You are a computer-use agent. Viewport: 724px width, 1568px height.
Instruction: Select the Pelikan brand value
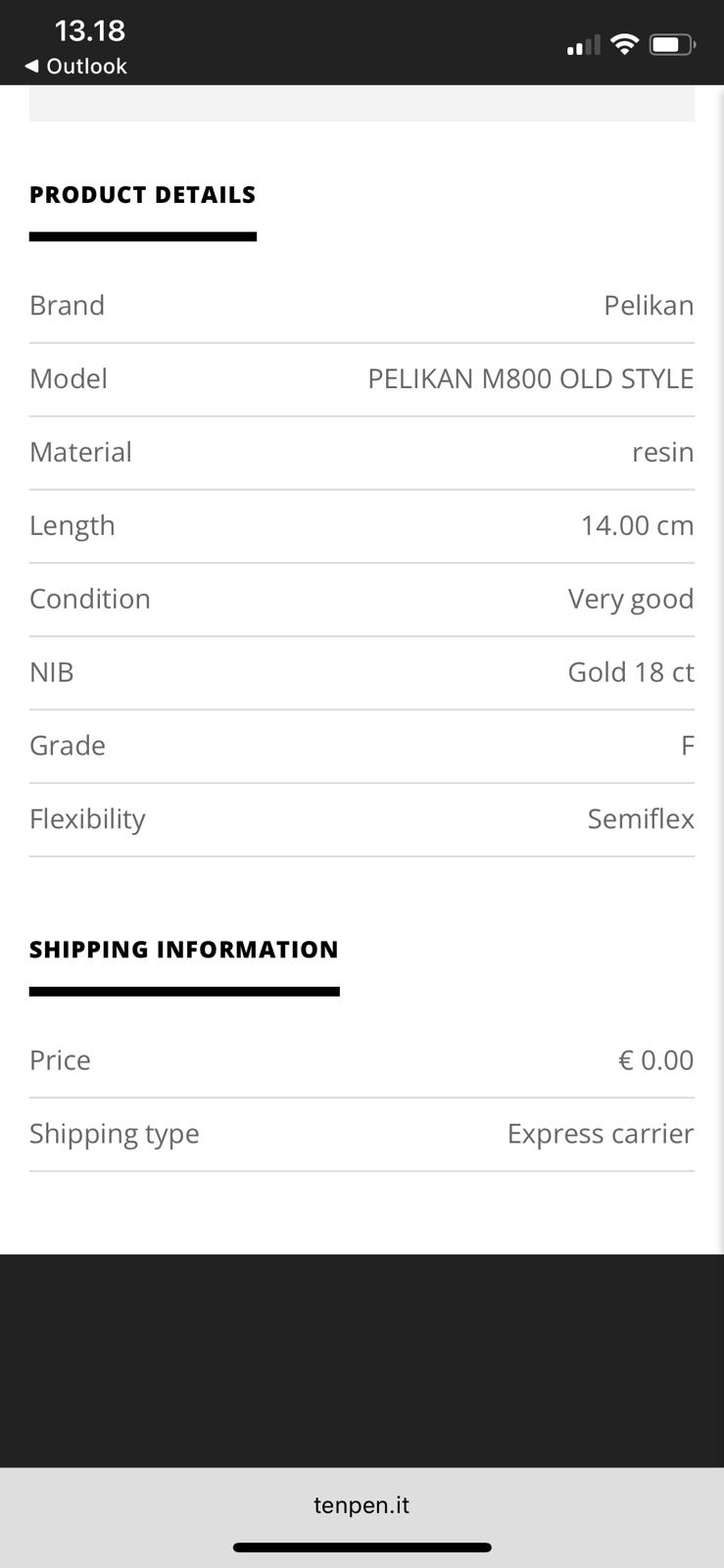(649, 305)
